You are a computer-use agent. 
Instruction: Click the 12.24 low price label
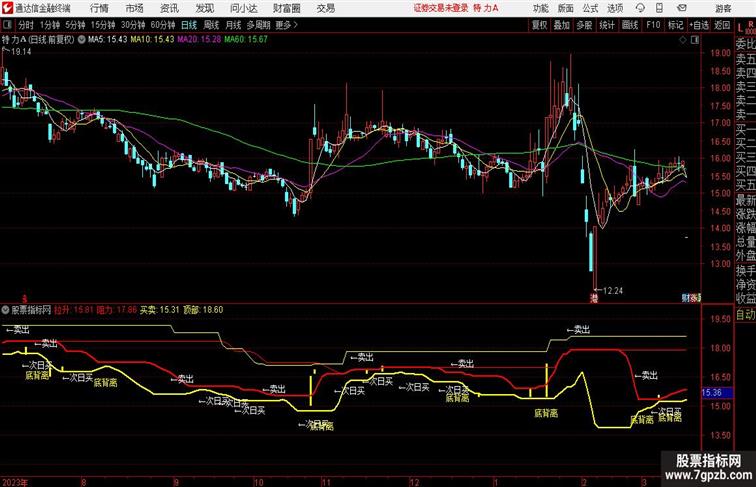613,291
